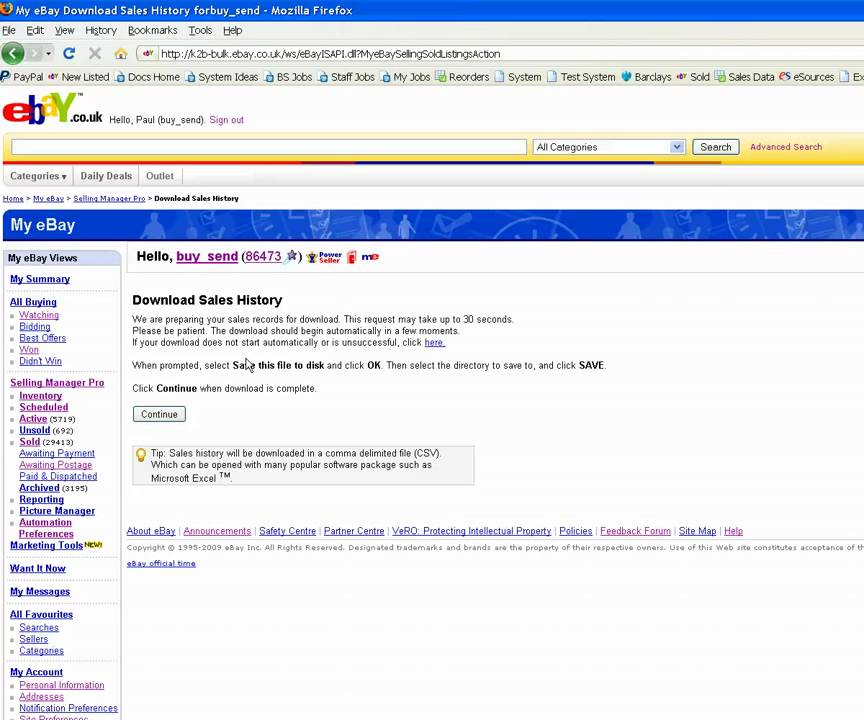The image size is (864, 720).
Task: Open the File menu
Action: pos(9,30)
